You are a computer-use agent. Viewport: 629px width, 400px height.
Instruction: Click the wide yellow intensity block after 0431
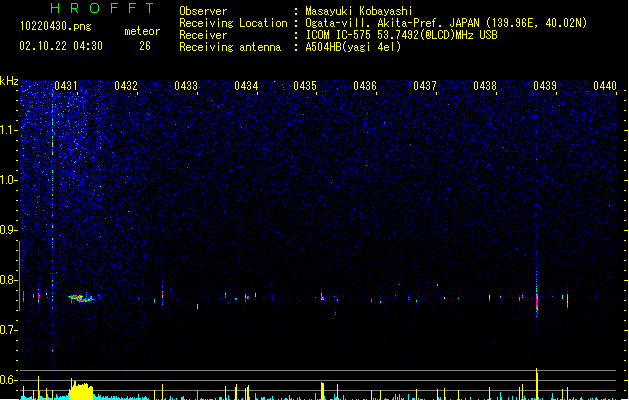(81, 390)
